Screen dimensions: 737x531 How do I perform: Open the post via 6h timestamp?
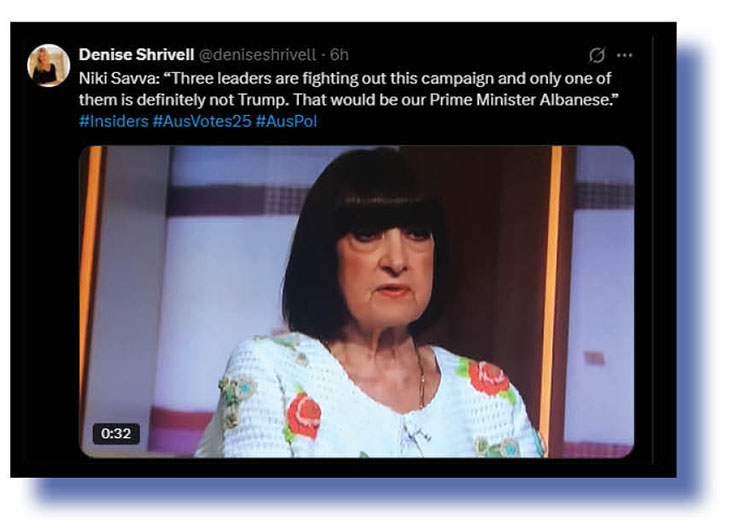tap(339, 55)
